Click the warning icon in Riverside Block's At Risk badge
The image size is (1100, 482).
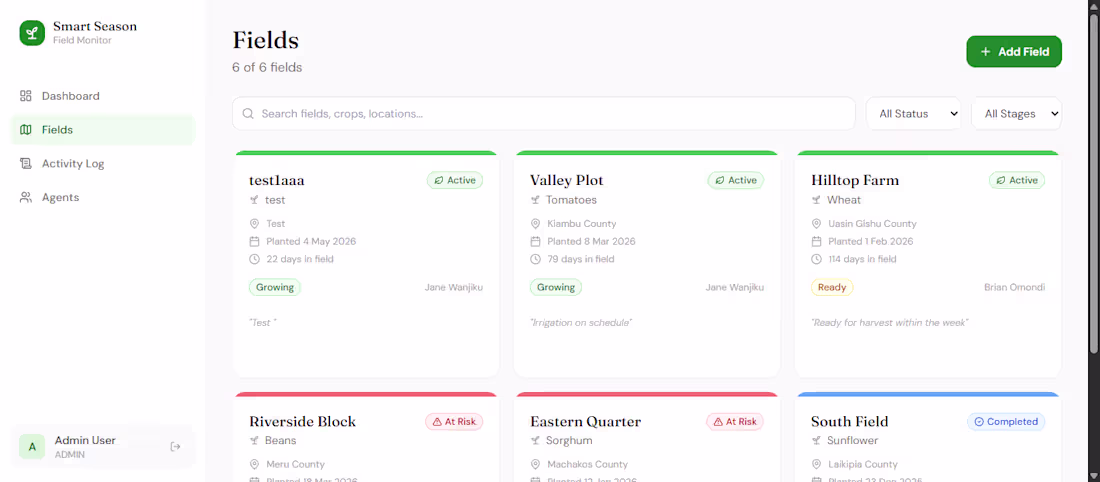click(437, 422)
